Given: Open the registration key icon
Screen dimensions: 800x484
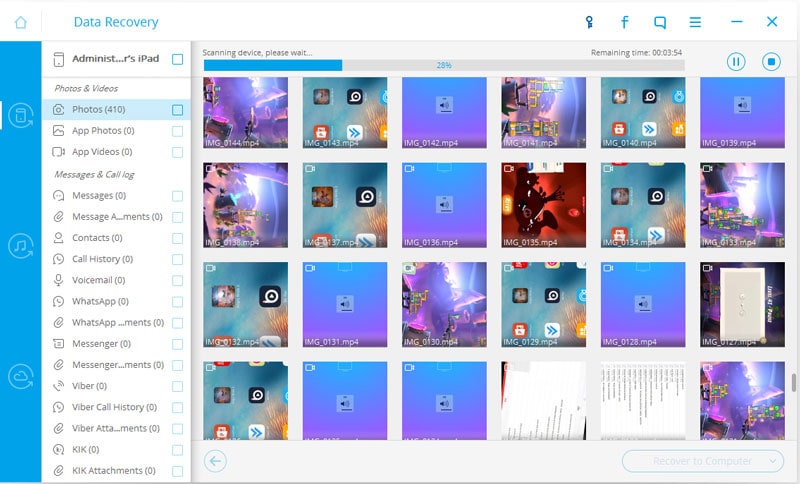Looking at the screenshot, I should click(589, 22).
